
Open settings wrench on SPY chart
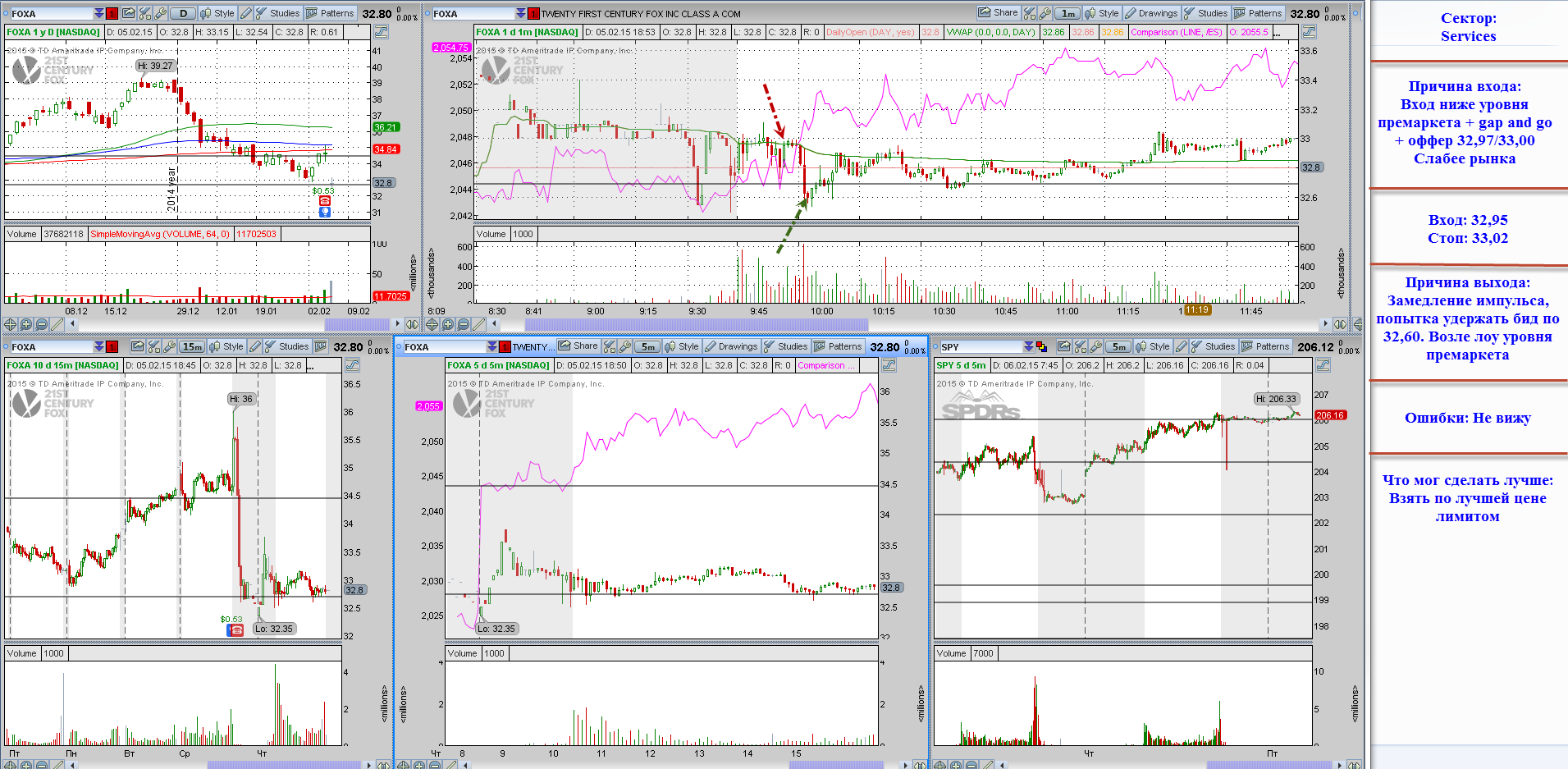(x=1095, y=346)
